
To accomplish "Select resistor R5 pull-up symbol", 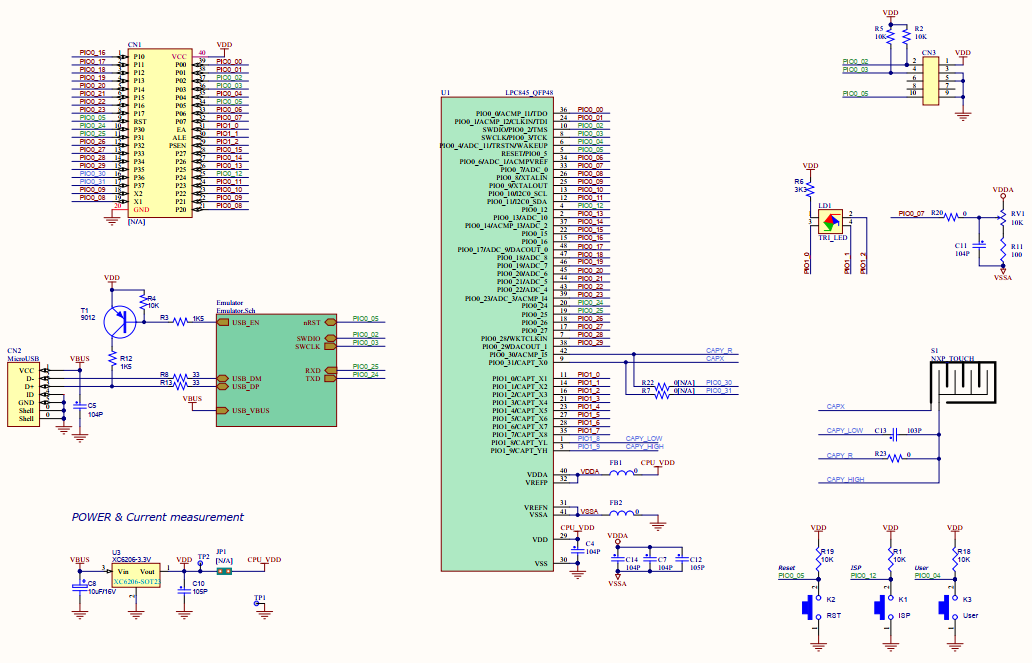I will 890,35.
